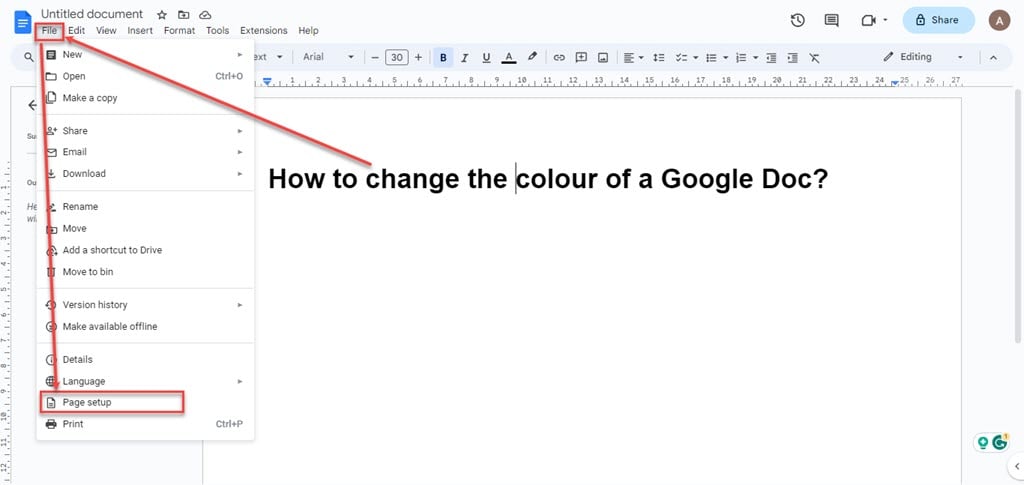
Task: Expand the side panel arrow at bottom right
Action: click(x=1017, y=466)
